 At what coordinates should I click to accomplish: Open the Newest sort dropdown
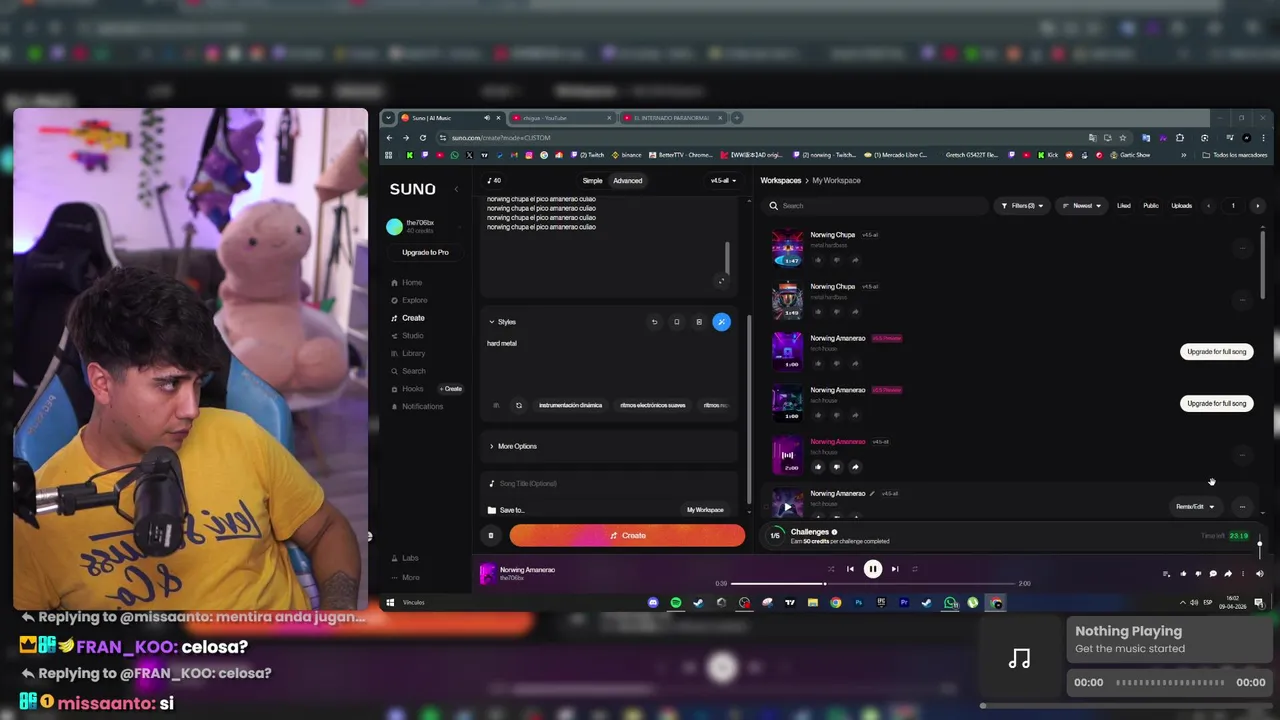1082,206
